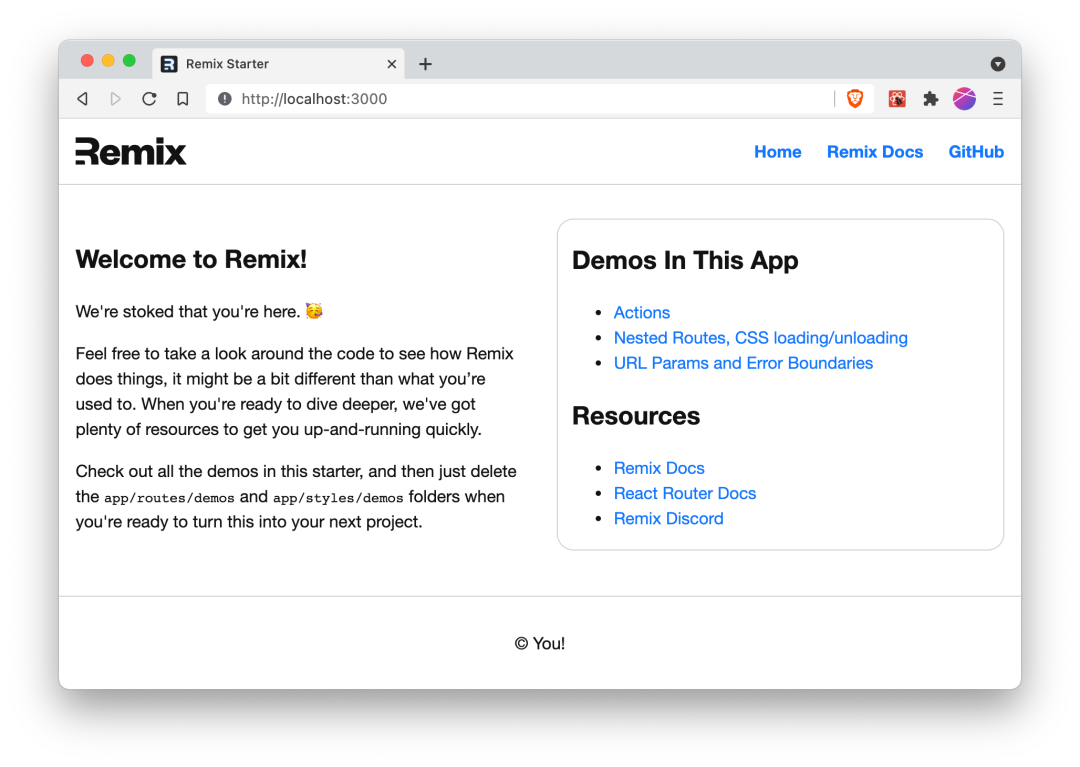
Task: Close the Remix Starter tab
Action: point(392,64)
